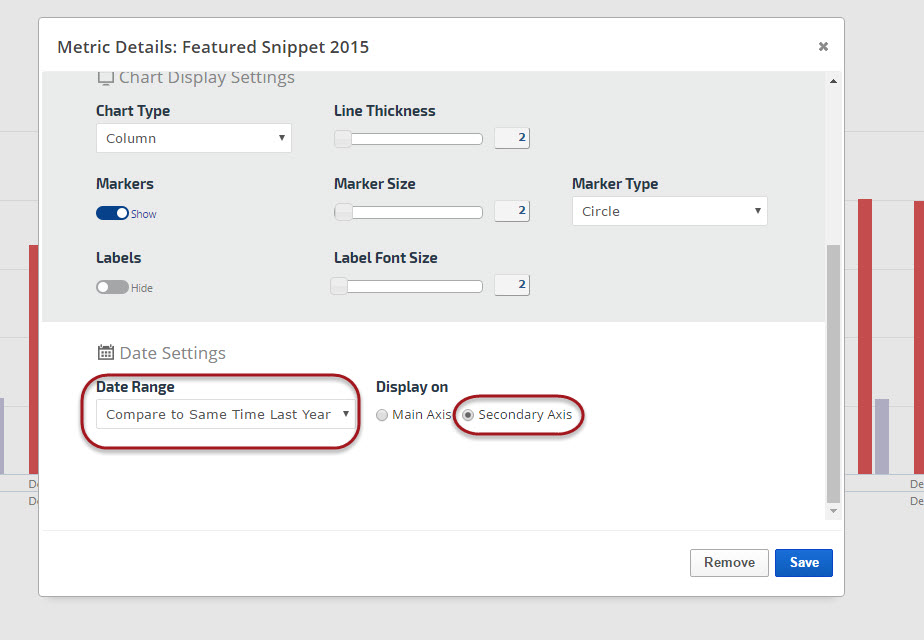
Task: Open the Chart Type dropdown showing Column
Action: (x=193, y=138)
